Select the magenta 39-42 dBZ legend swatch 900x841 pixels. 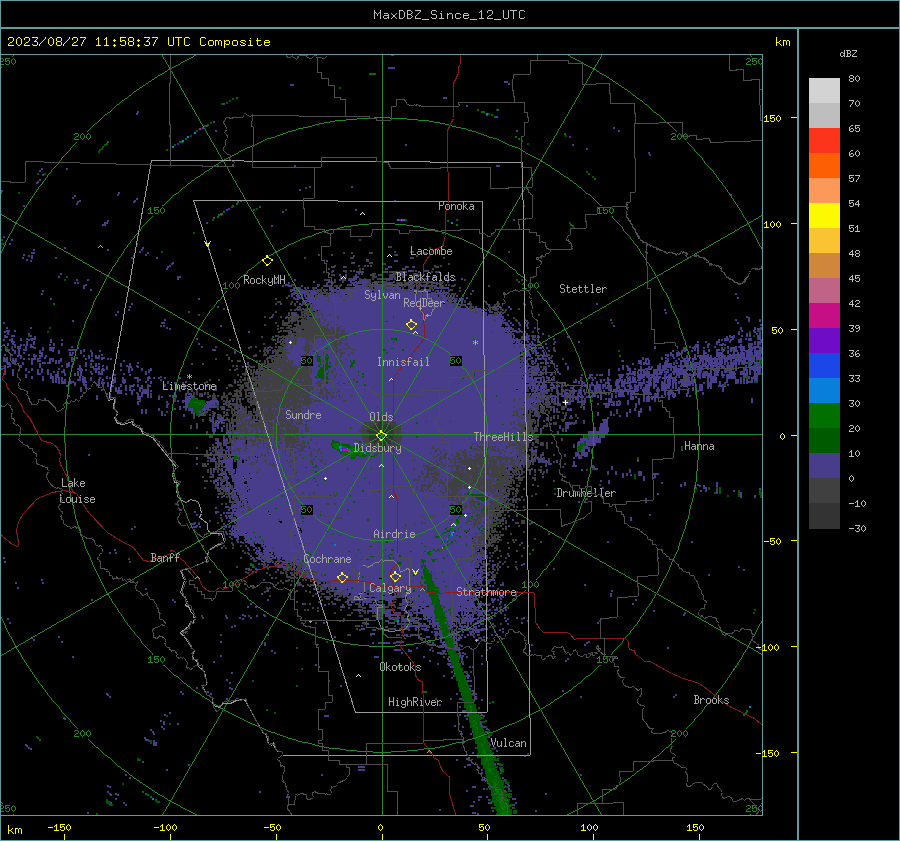pos(824,316)
